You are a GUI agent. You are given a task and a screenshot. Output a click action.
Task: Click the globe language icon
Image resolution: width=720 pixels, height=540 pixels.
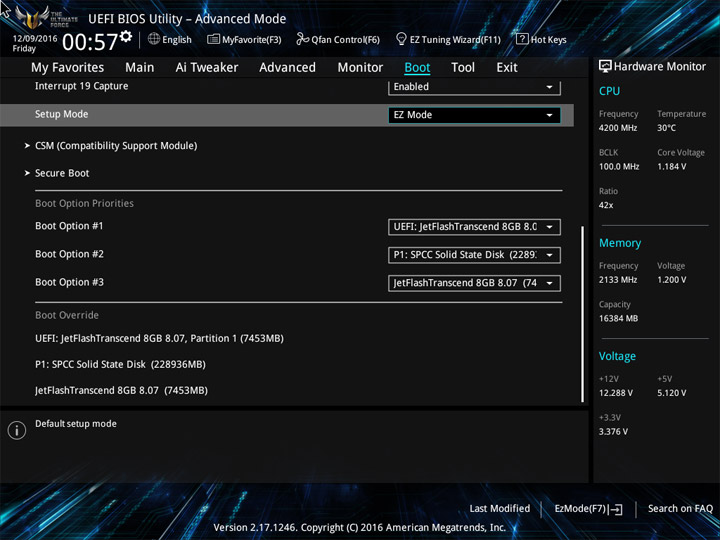pyautogui.click(x=154, y=39)
